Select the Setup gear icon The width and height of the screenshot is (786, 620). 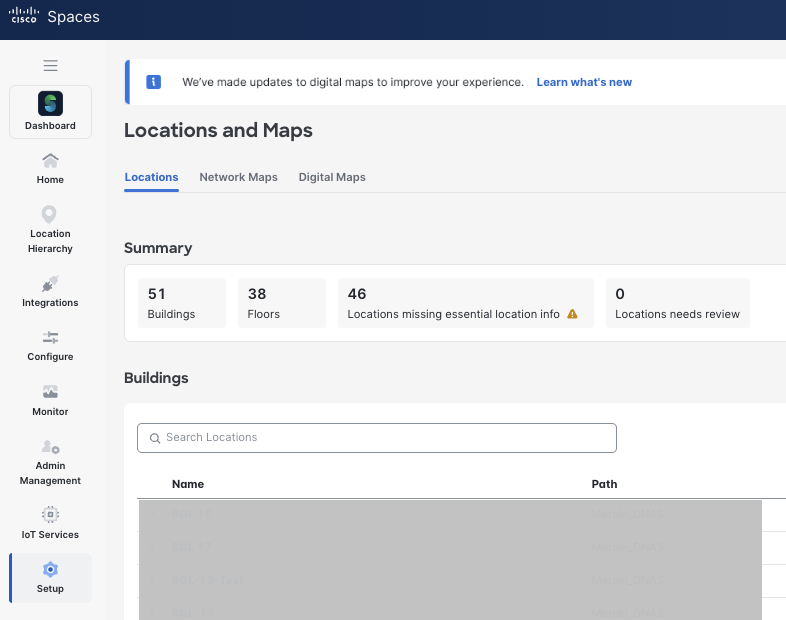[x=50, y=570]
